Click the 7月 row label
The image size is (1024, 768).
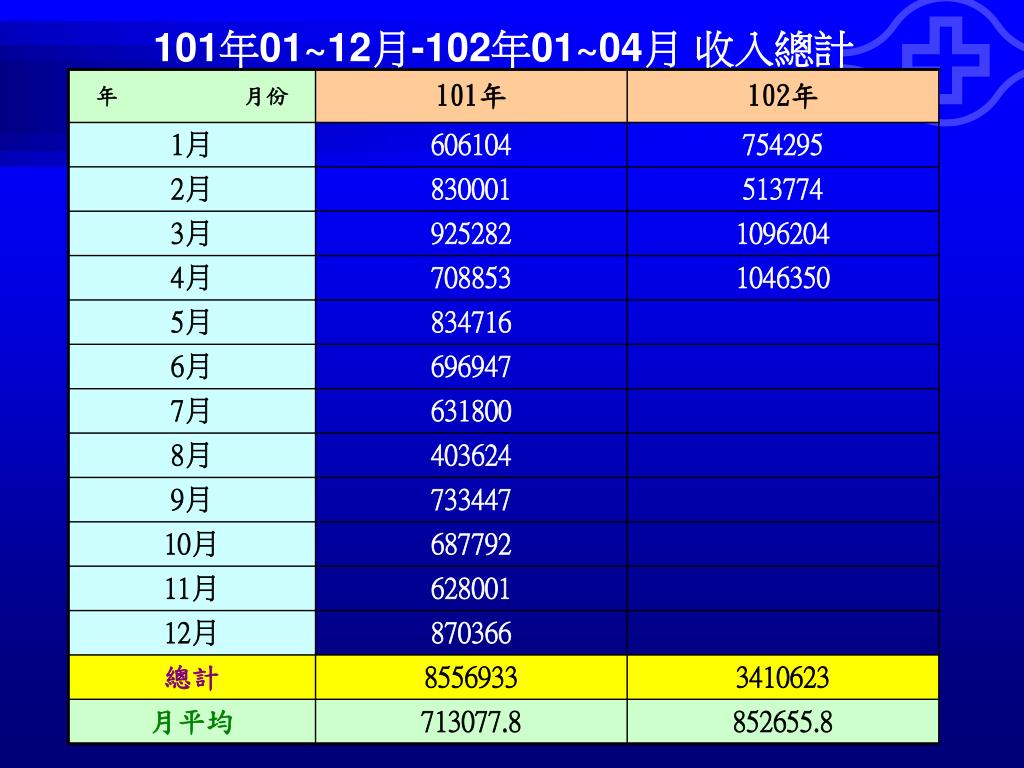click(190, 411)
